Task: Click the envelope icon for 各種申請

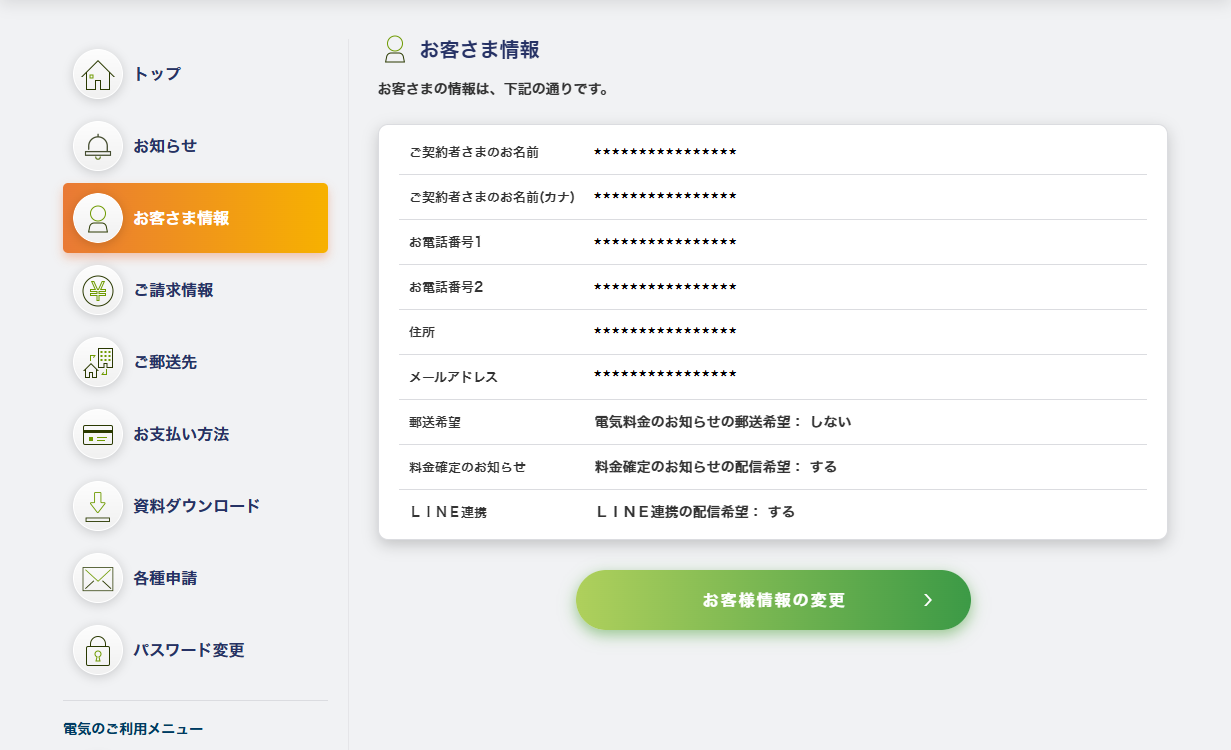Action: coord(98,578)
